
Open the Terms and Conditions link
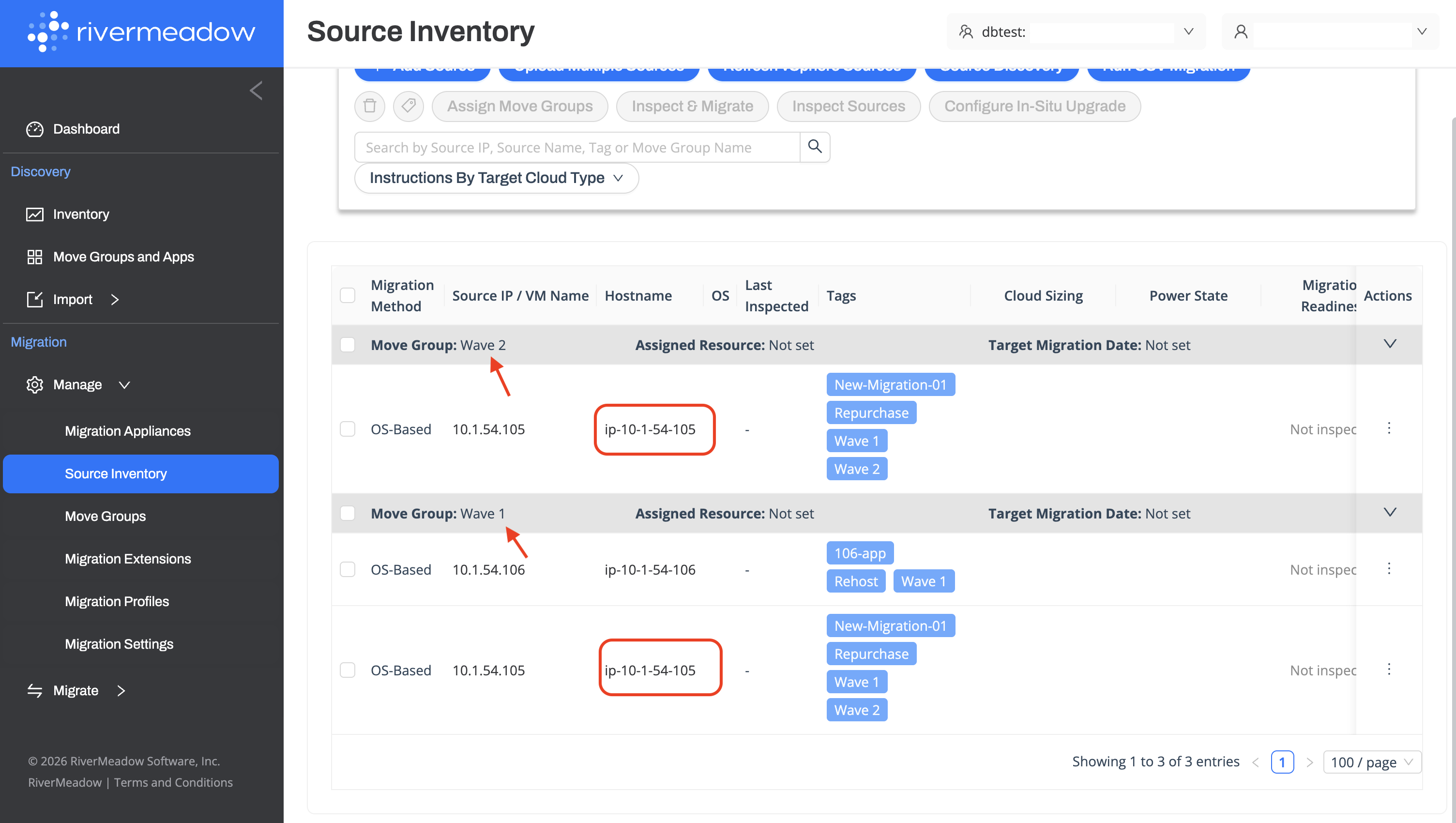coord(173,782)
